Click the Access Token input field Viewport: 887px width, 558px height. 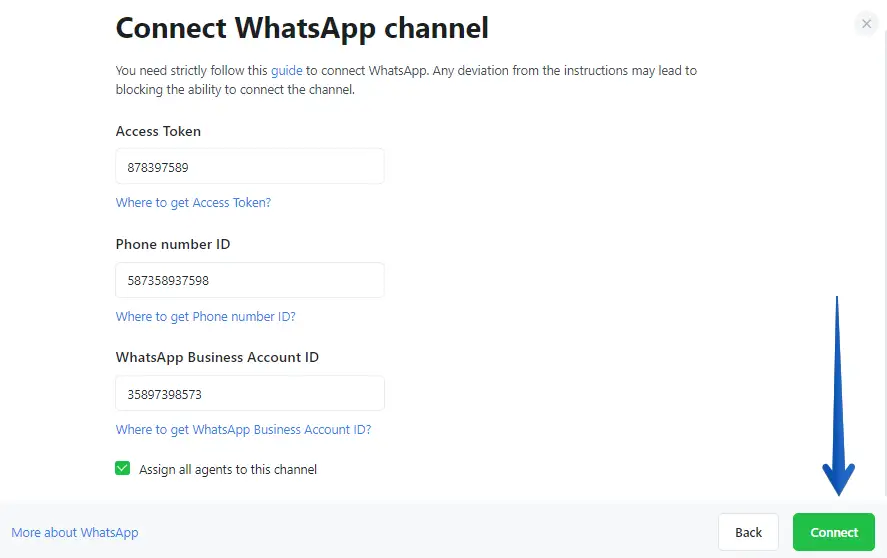[x=250, y=167]
